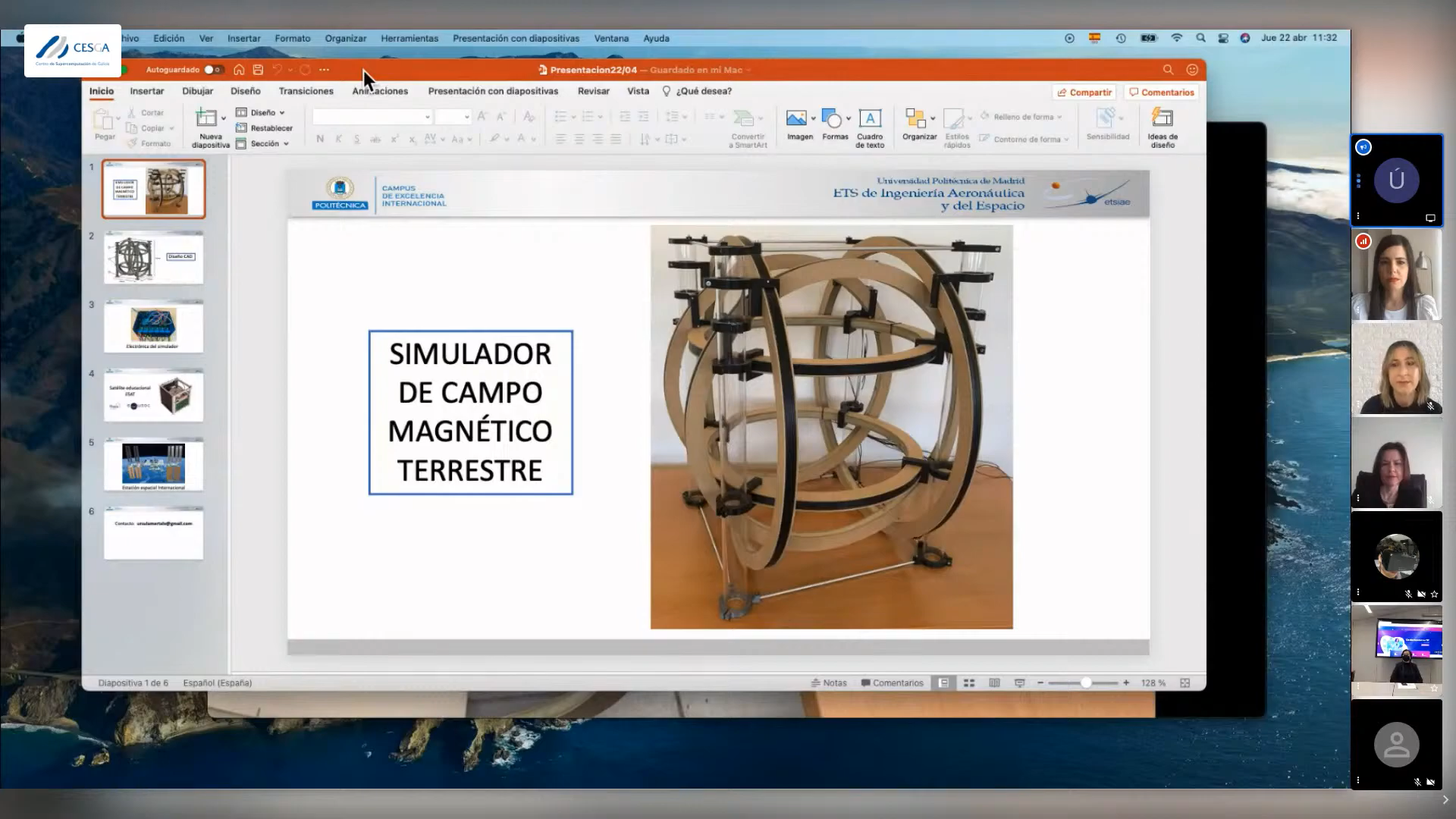
Task: Click Español (España) language indicator
Action: pyautogui.click(x=218, y=683)
